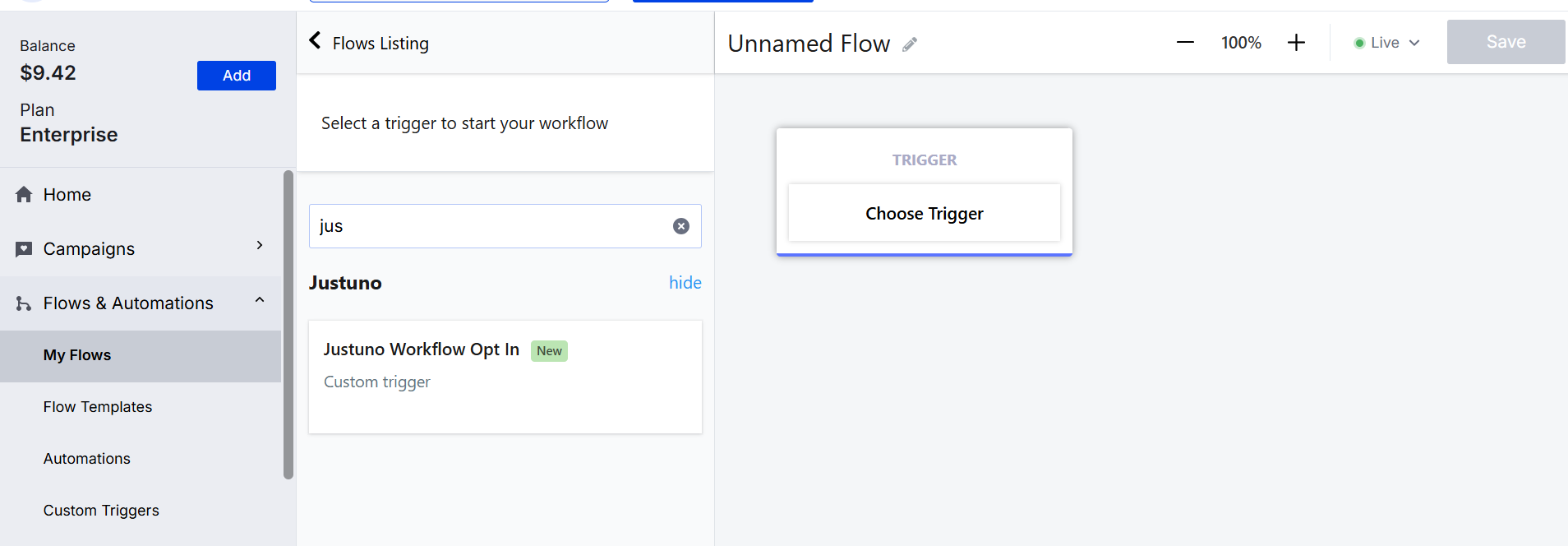The image size is (1568, 546).
Task: Open Custom Triggers page
Action: click(x=101, y=511)
